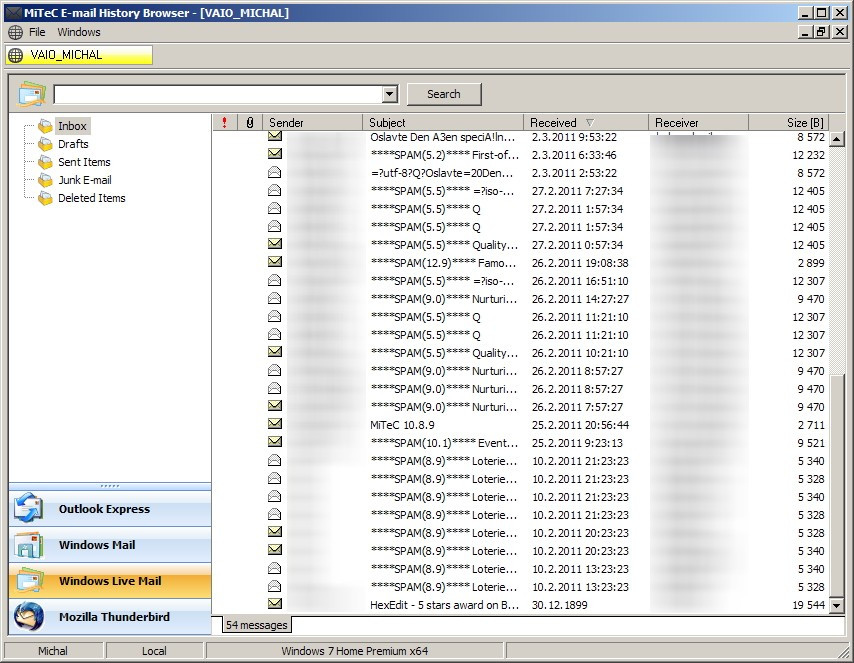Sort by the priority exclamation column
The width and height of the screenshot is (854, 663).
224,123
